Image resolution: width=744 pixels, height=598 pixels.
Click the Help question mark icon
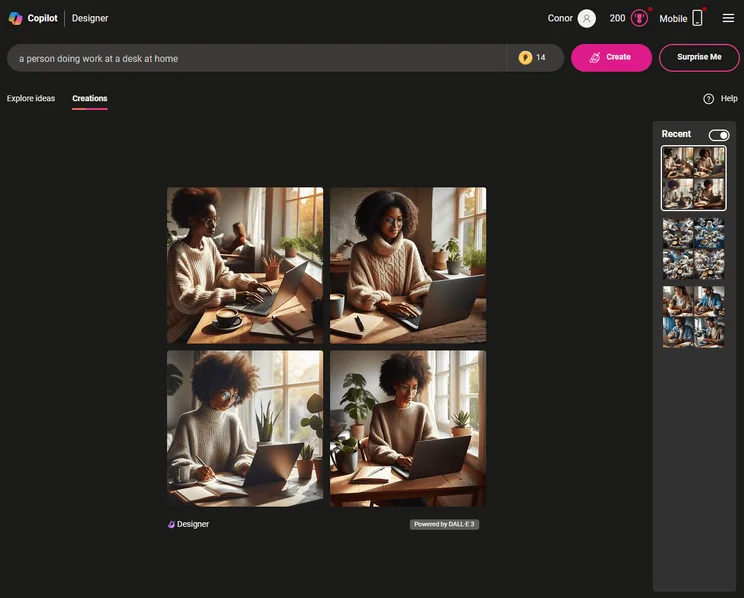click(x=708, y=99)
